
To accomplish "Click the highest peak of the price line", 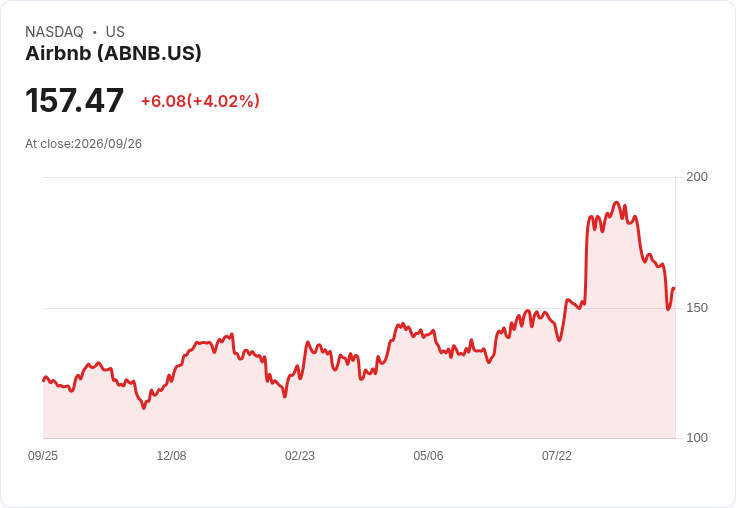I will pyautogui.click(x=617, y=203).
